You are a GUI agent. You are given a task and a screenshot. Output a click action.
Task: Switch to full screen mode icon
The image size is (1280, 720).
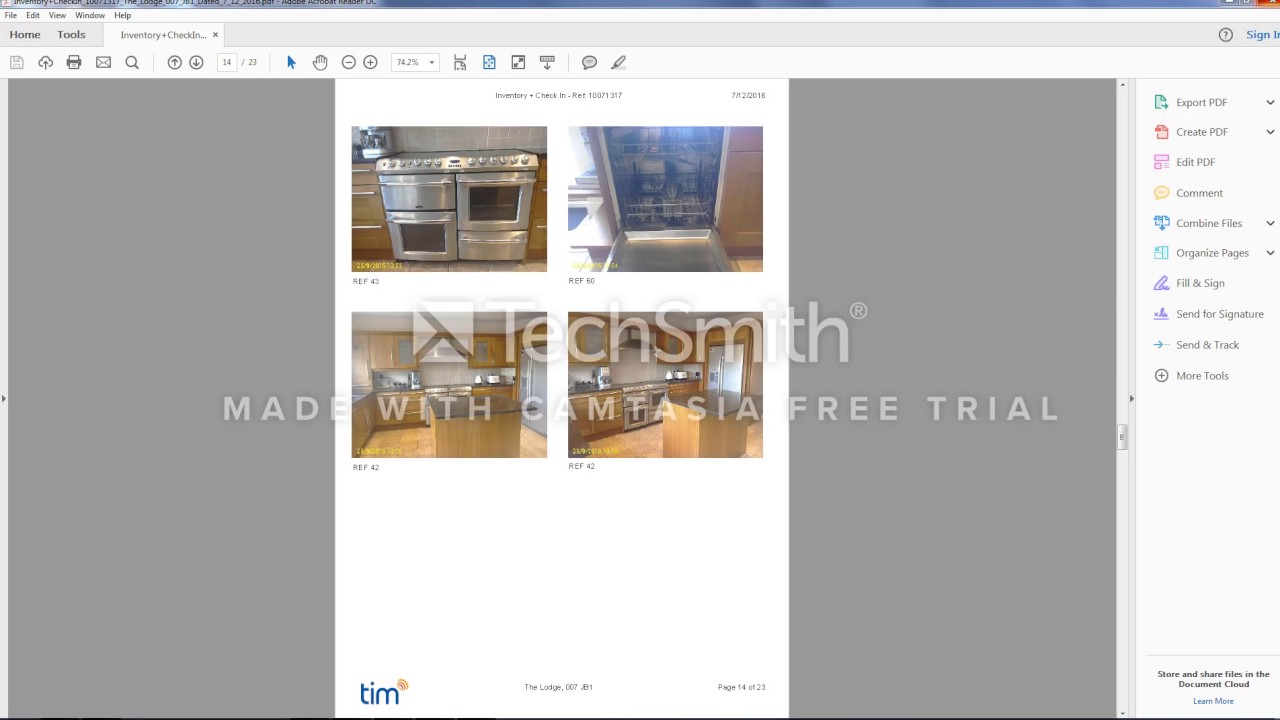pos(518,62)
